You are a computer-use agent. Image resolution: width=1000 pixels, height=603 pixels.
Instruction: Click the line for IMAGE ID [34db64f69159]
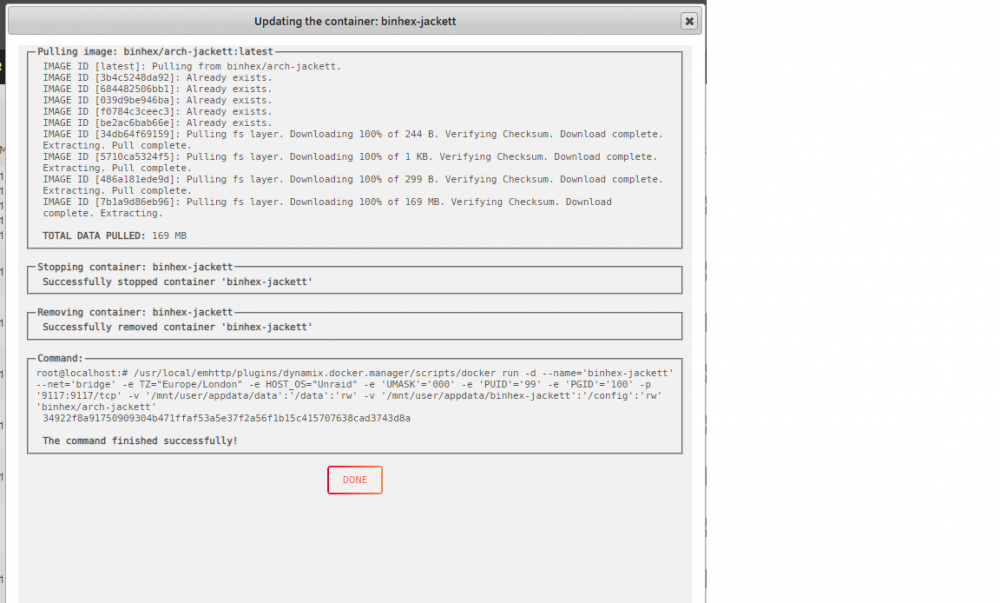coord(353,140)
